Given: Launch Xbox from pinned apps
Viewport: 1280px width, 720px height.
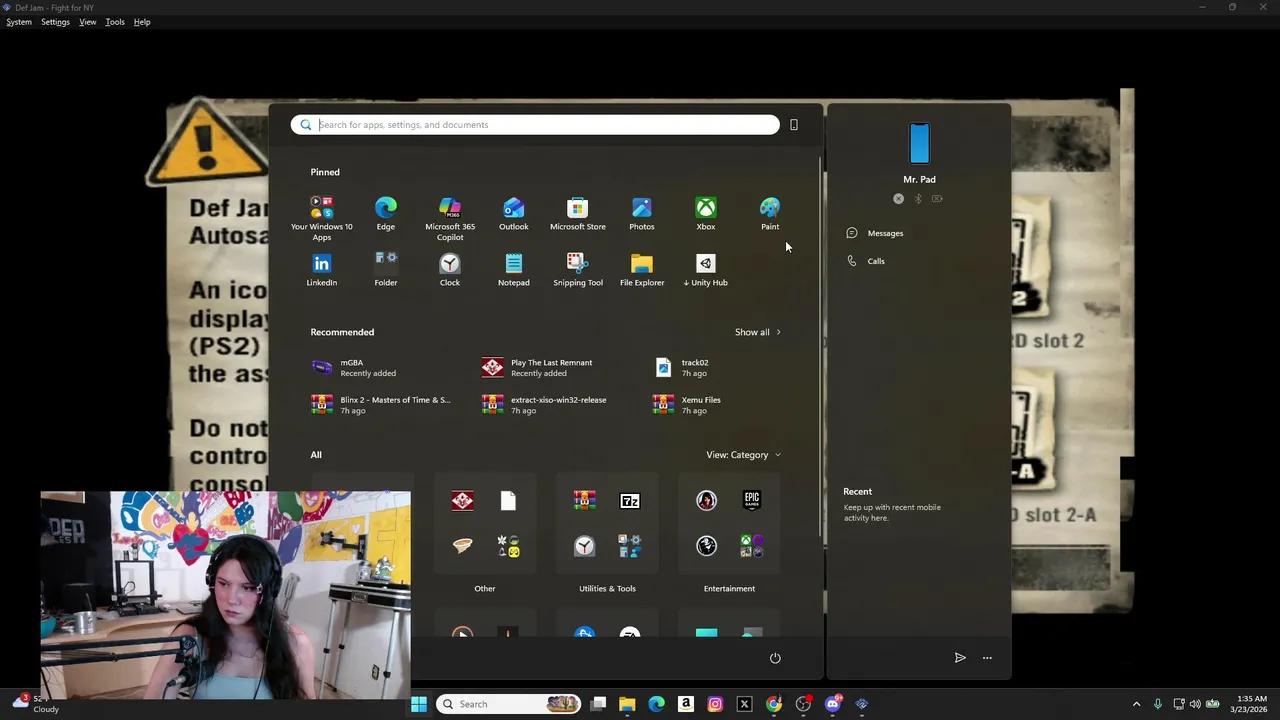Looking at the screenshot, I should click(706, 215).
